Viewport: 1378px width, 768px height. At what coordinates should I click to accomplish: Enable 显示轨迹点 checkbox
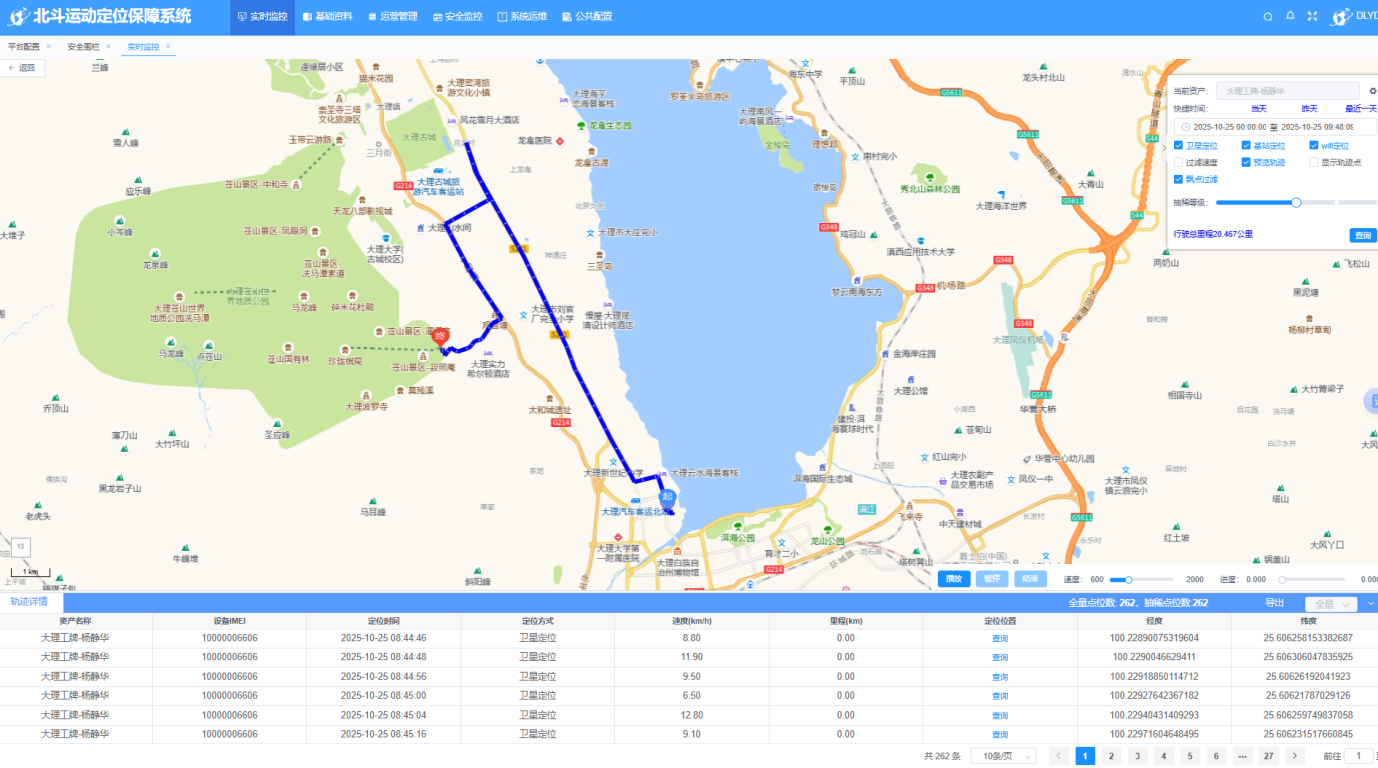1313,162
